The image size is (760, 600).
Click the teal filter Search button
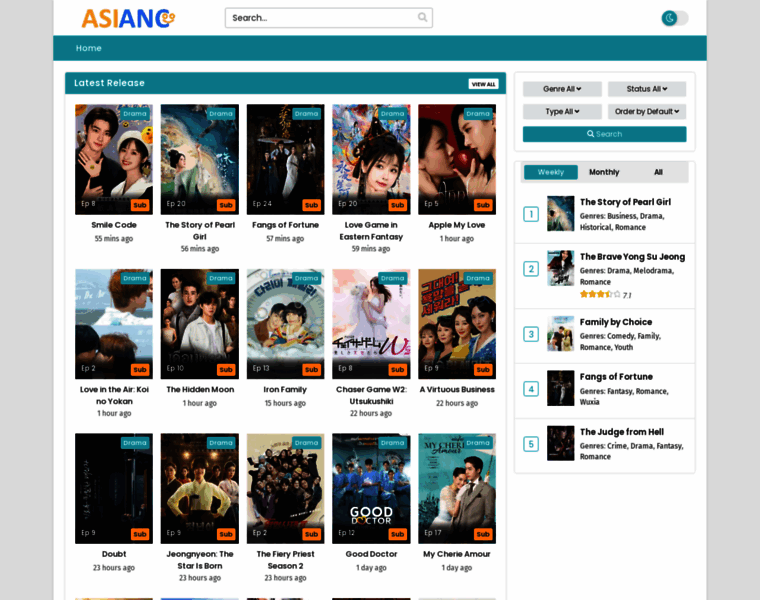[604, 134]
